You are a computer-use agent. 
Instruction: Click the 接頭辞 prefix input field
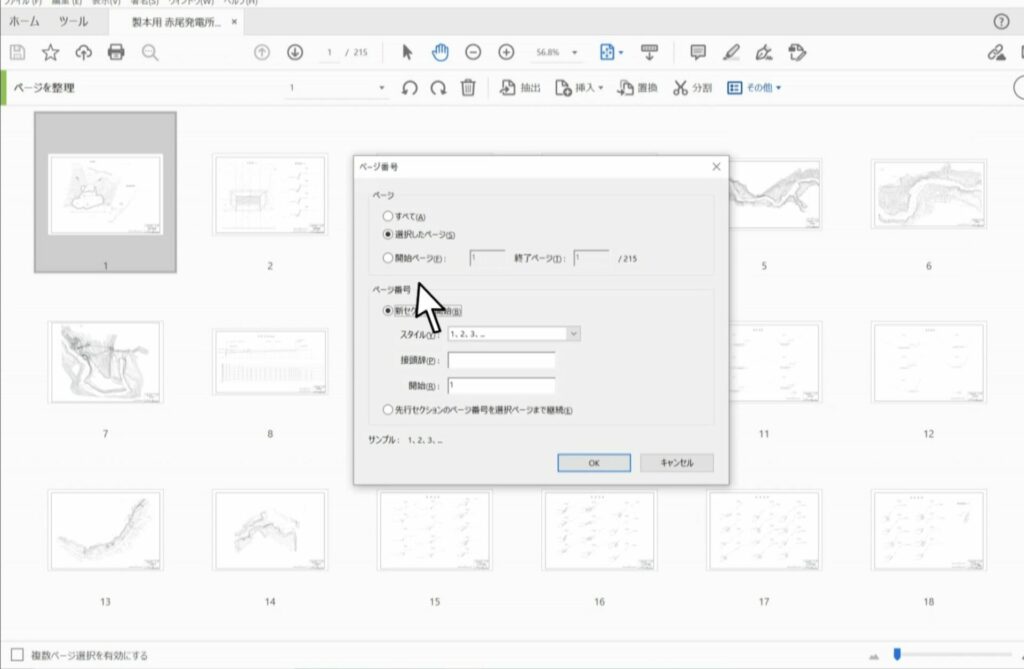tap(502, 360)
